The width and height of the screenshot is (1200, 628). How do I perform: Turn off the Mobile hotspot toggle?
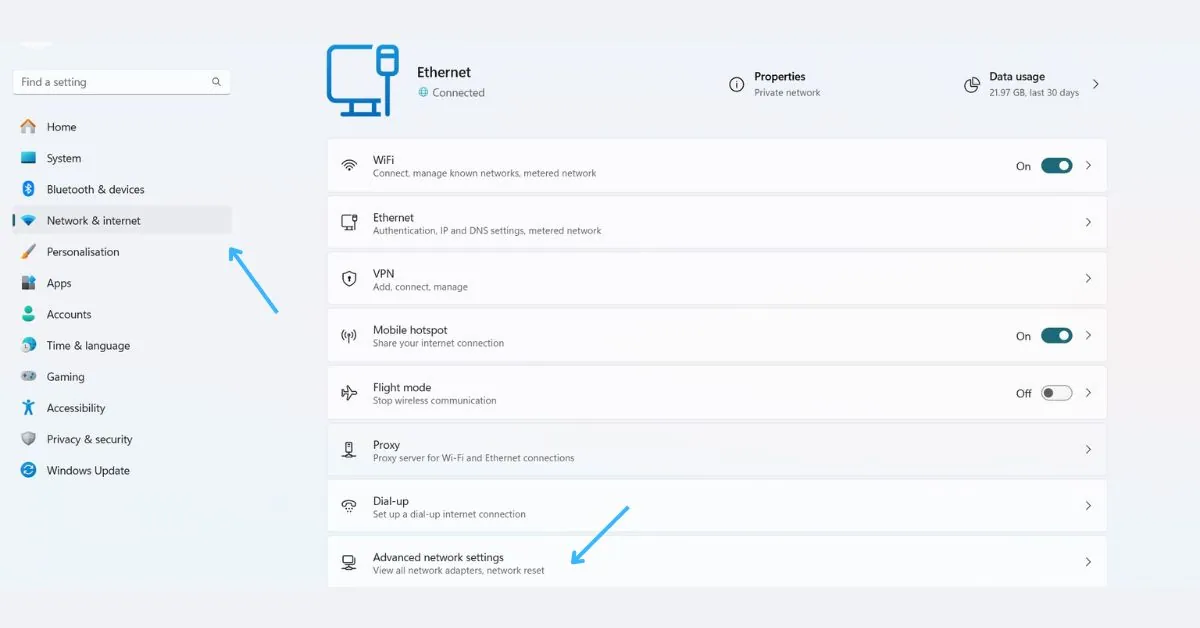1056,336
